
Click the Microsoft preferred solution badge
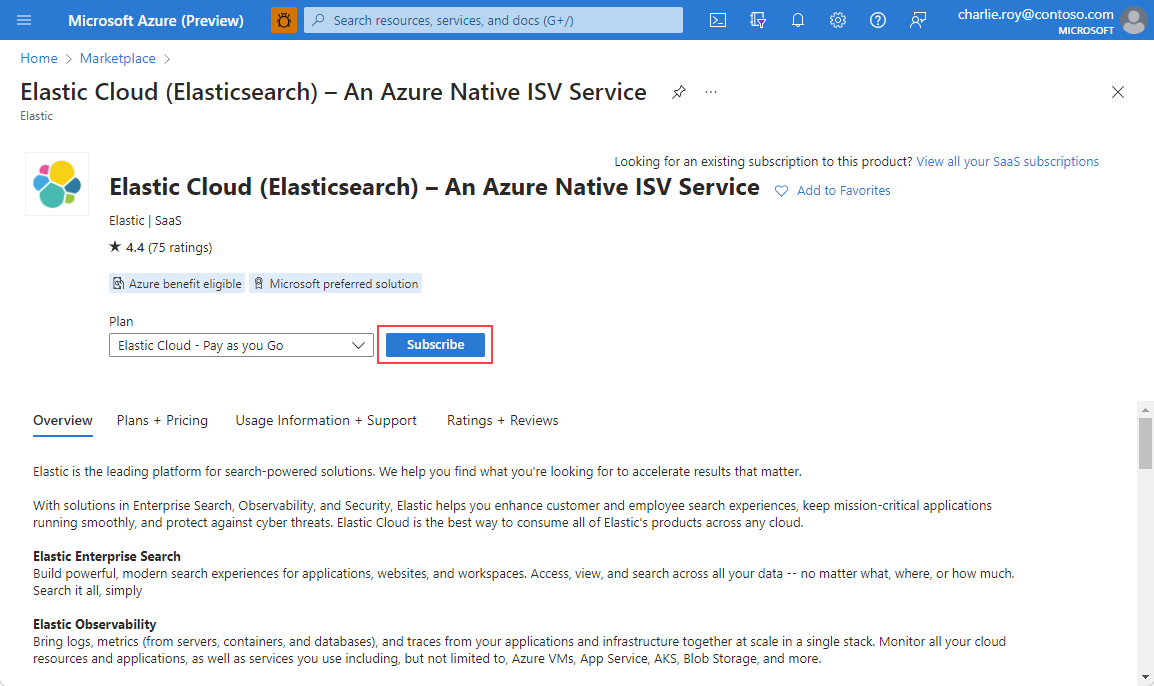coord(336,283)
